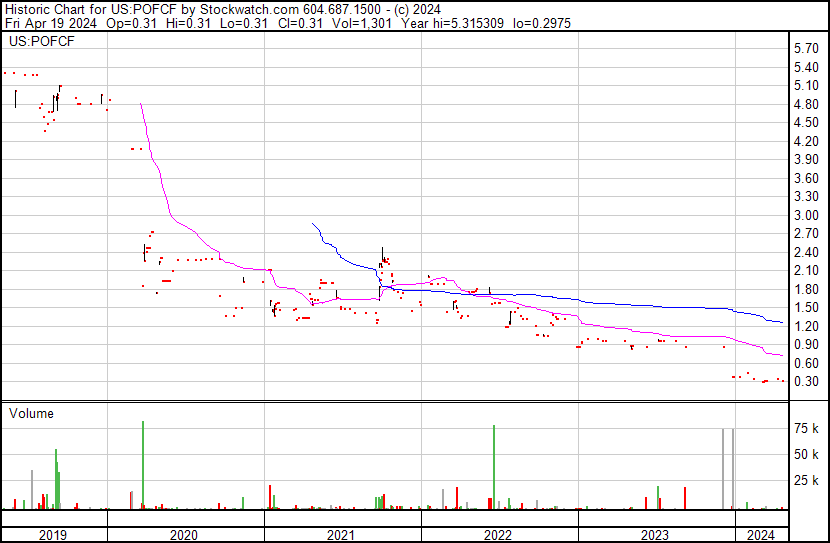The image size is (830, 543).
Task: Click the 0.60 price axis label
Action: 807,363
